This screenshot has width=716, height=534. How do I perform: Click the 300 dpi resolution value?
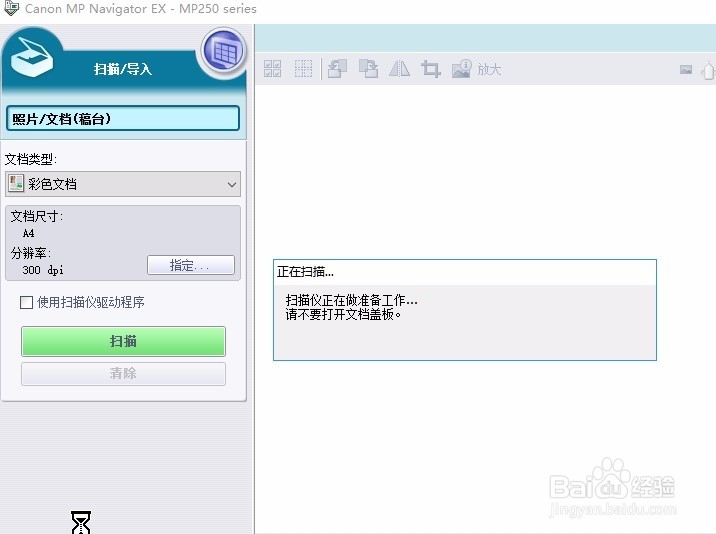(x=43, y=270)
